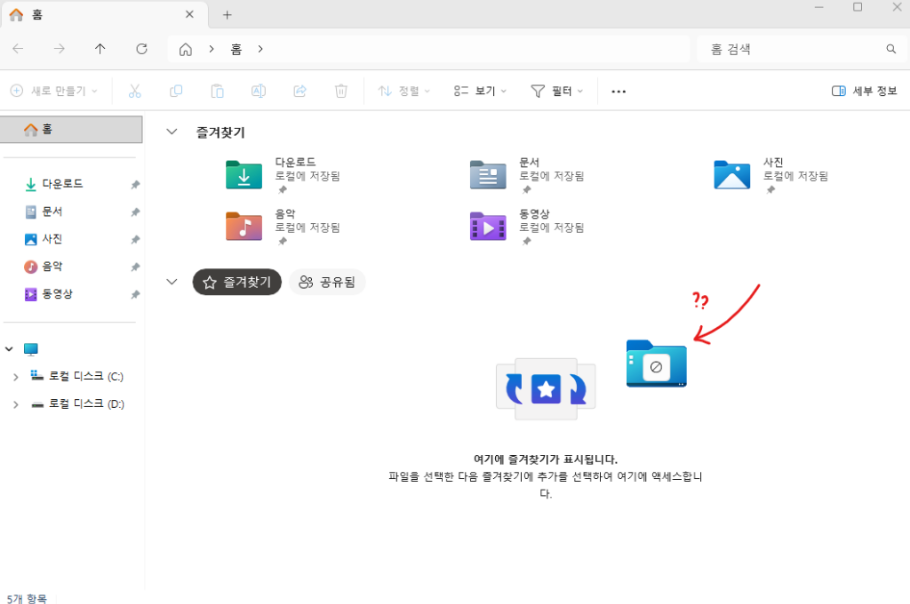910x604 pixels.
Task: Click the search magnifier icon
Action: click(x=891, y=49)
